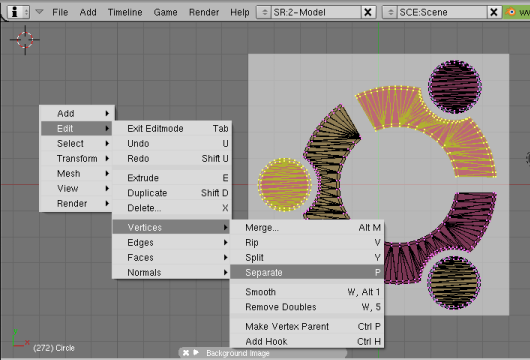Expand the View submenu
This screenshot has width=530, height=360.
point(77,188)
